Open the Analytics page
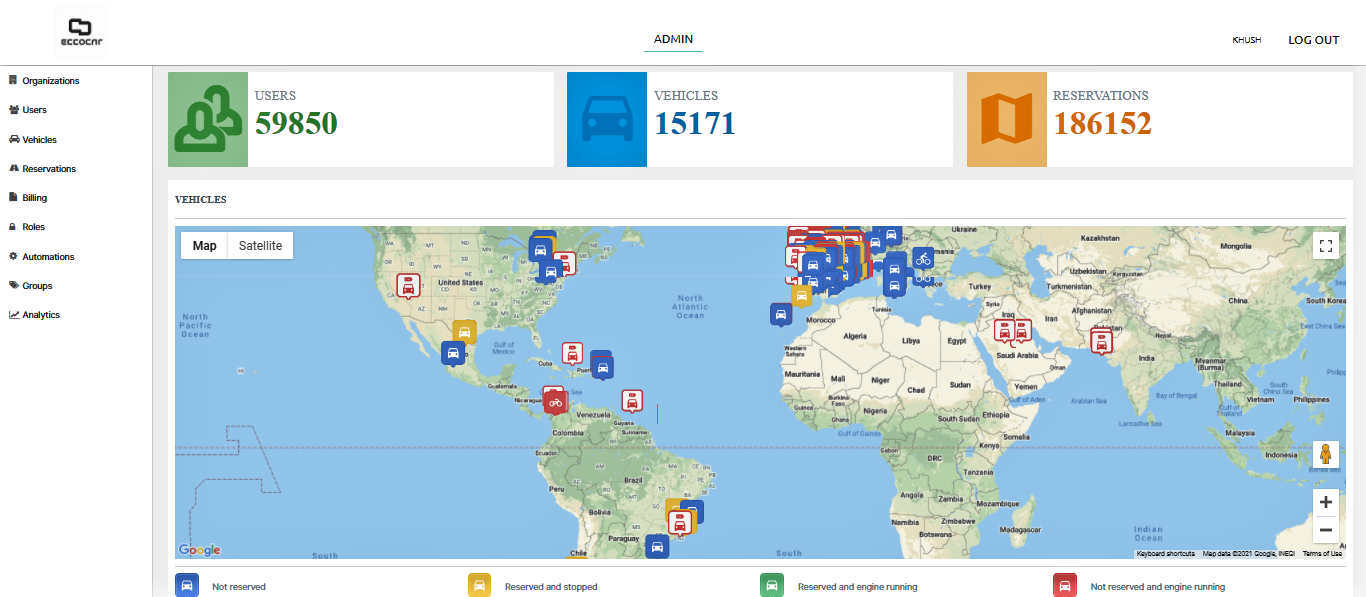Viewport: 1366px width, 597px height. point(41,315)
